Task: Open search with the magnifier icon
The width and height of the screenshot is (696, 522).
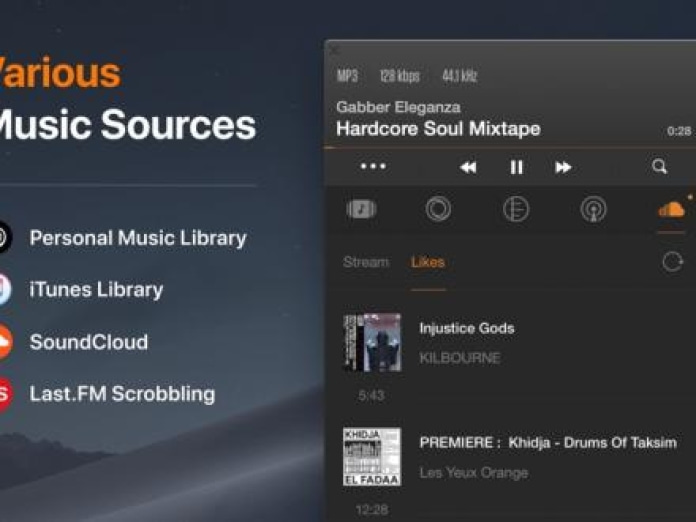Action: [x=660, y=167]
